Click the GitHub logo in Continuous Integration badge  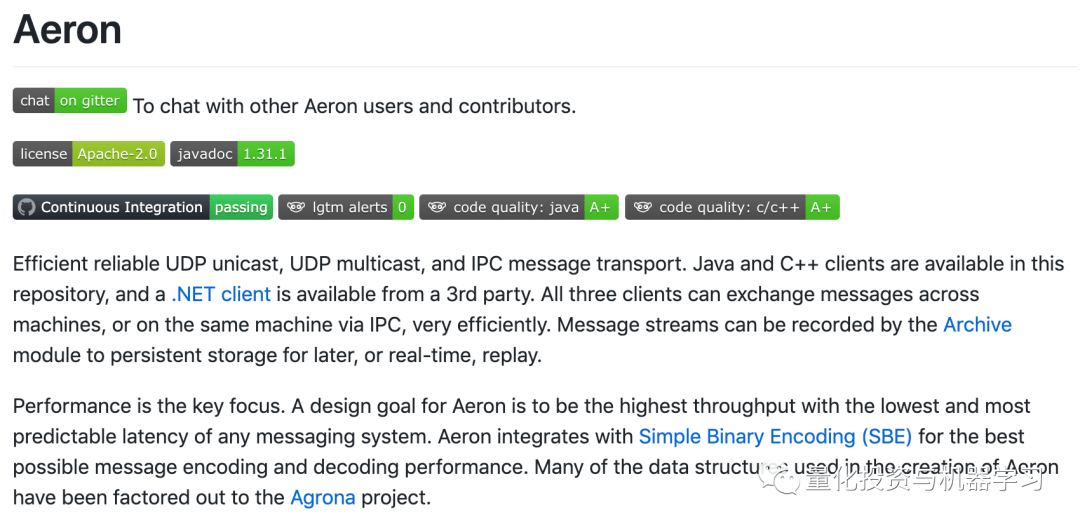coord(26,207)
